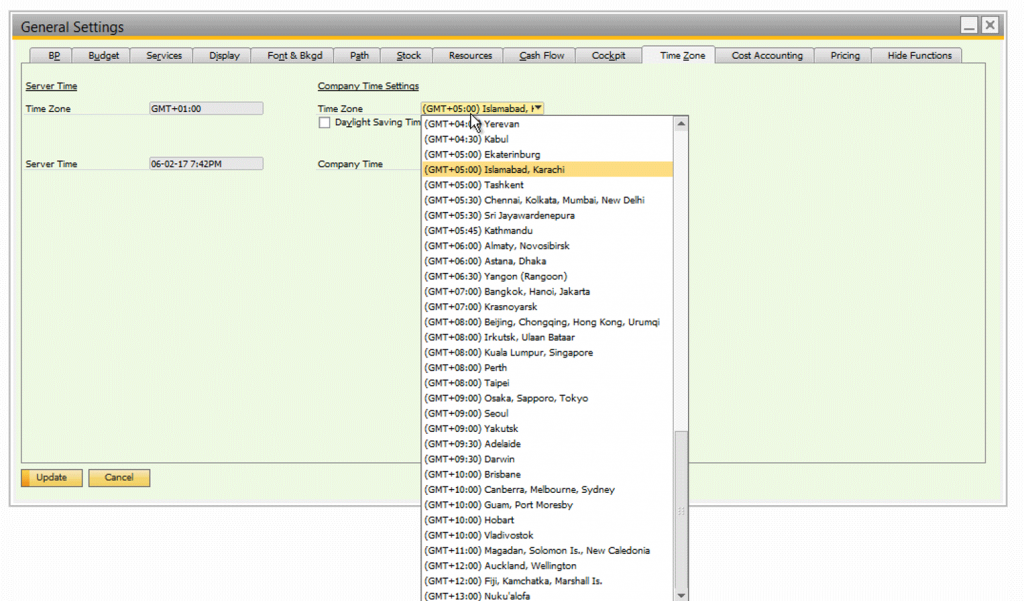
Task: Pick (GMT+10:00) Hobart from the list
Action: (x=468, y=519)
